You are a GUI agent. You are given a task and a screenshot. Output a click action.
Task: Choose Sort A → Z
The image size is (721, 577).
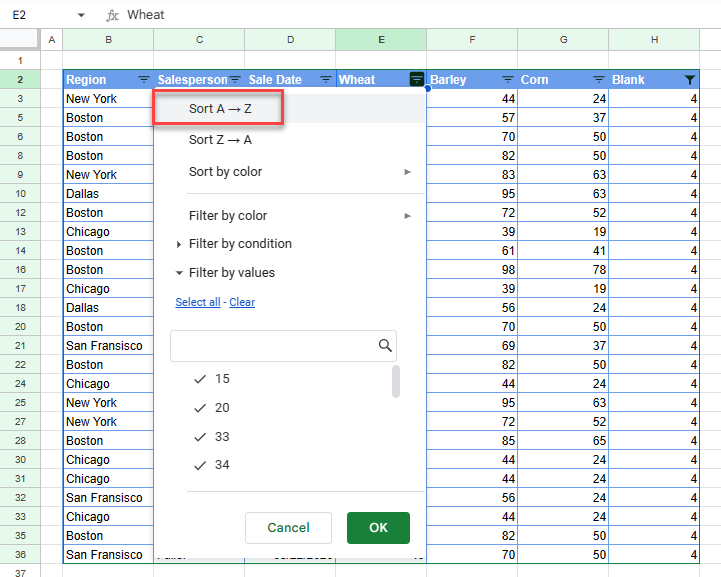[x=219, y=108]
